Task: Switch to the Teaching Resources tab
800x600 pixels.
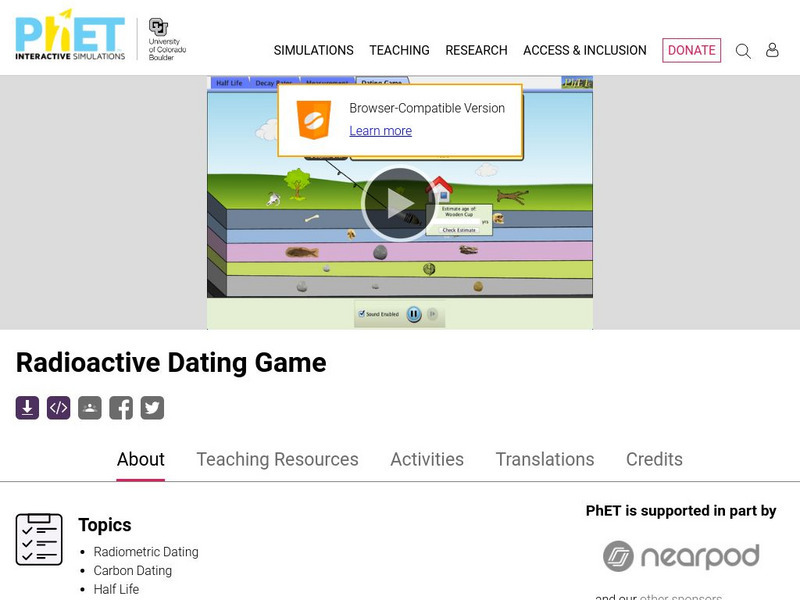Action: click(x=279, y=459)
